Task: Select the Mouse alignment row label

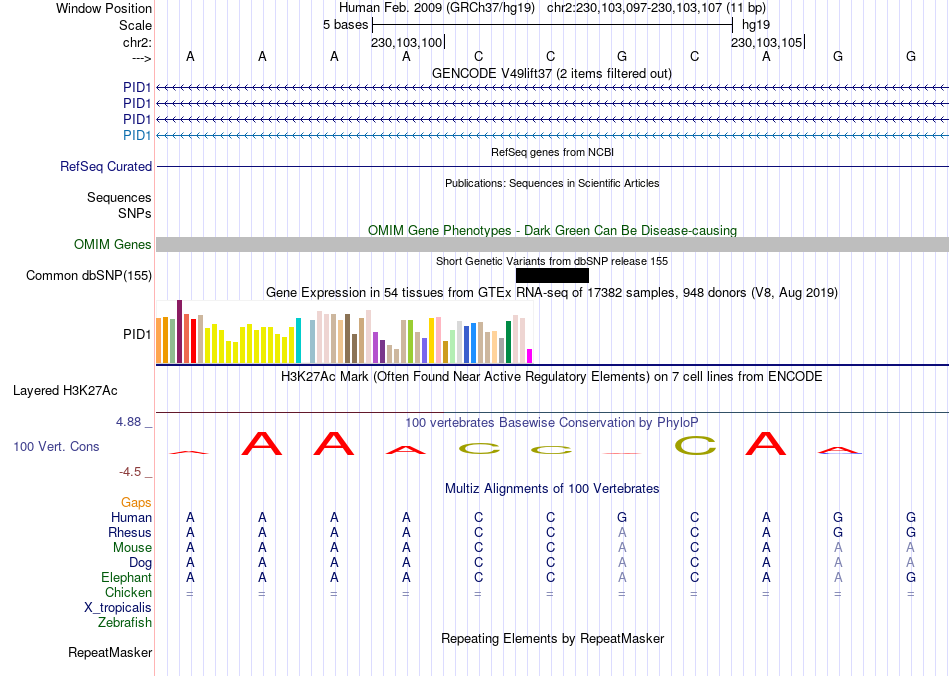Action: click(132, 548)
